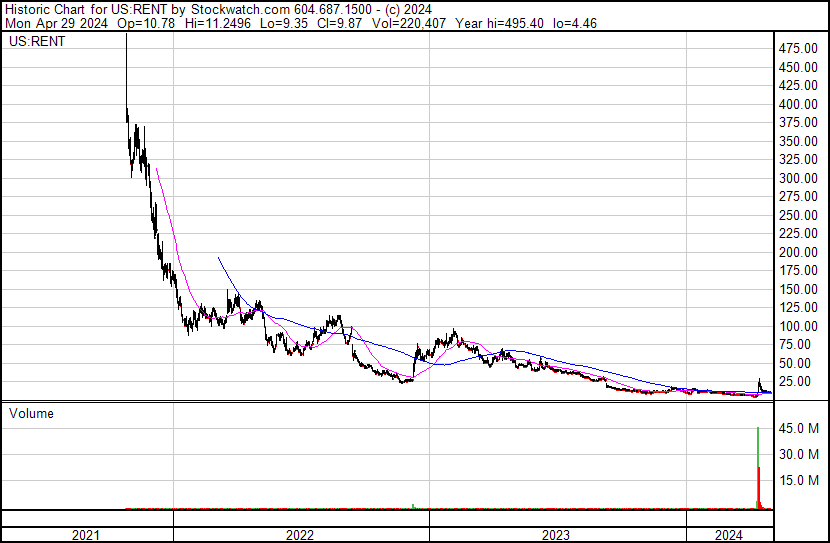Click the Vol=220,407 header value

pyautogui.click(x=409, y=23)
